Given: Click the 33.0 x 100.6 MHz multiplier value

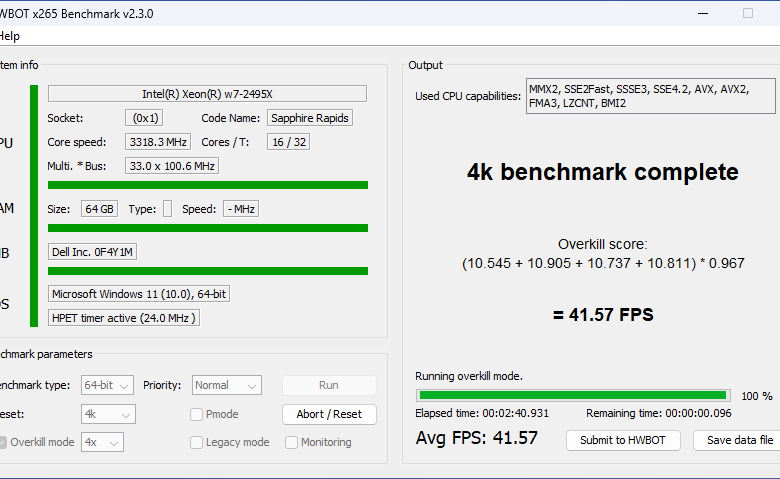Looking at the screenshot, I should [x=172, y=166].
